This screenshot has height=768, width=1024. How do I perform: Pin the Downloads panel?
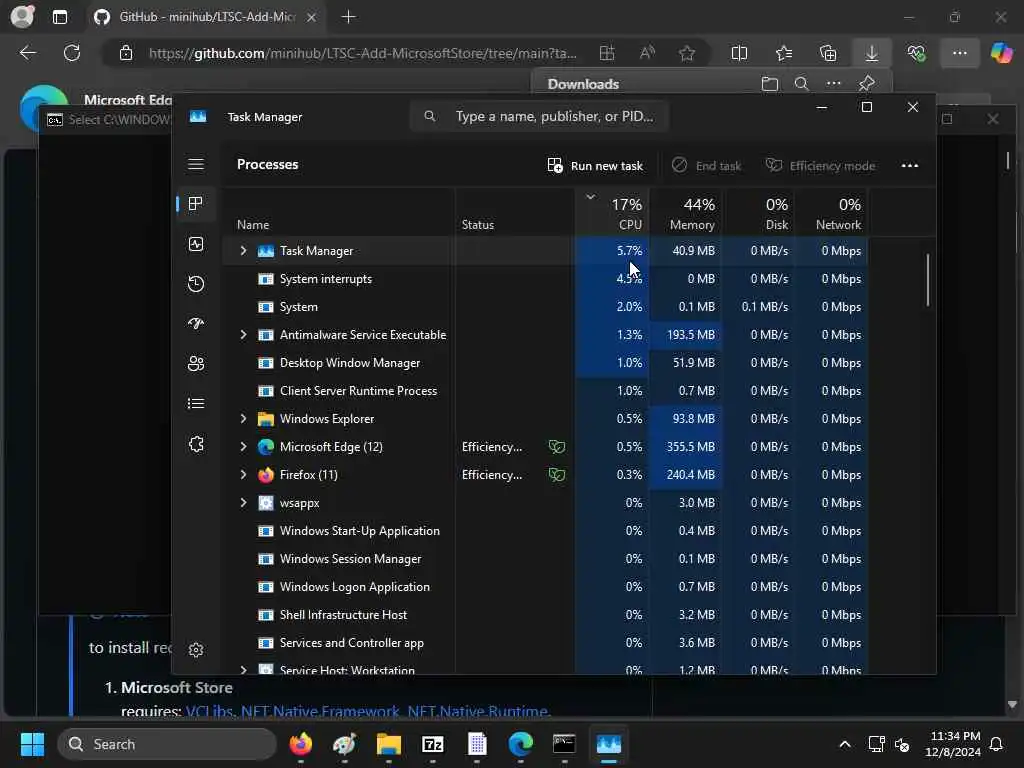coord(867,84)
